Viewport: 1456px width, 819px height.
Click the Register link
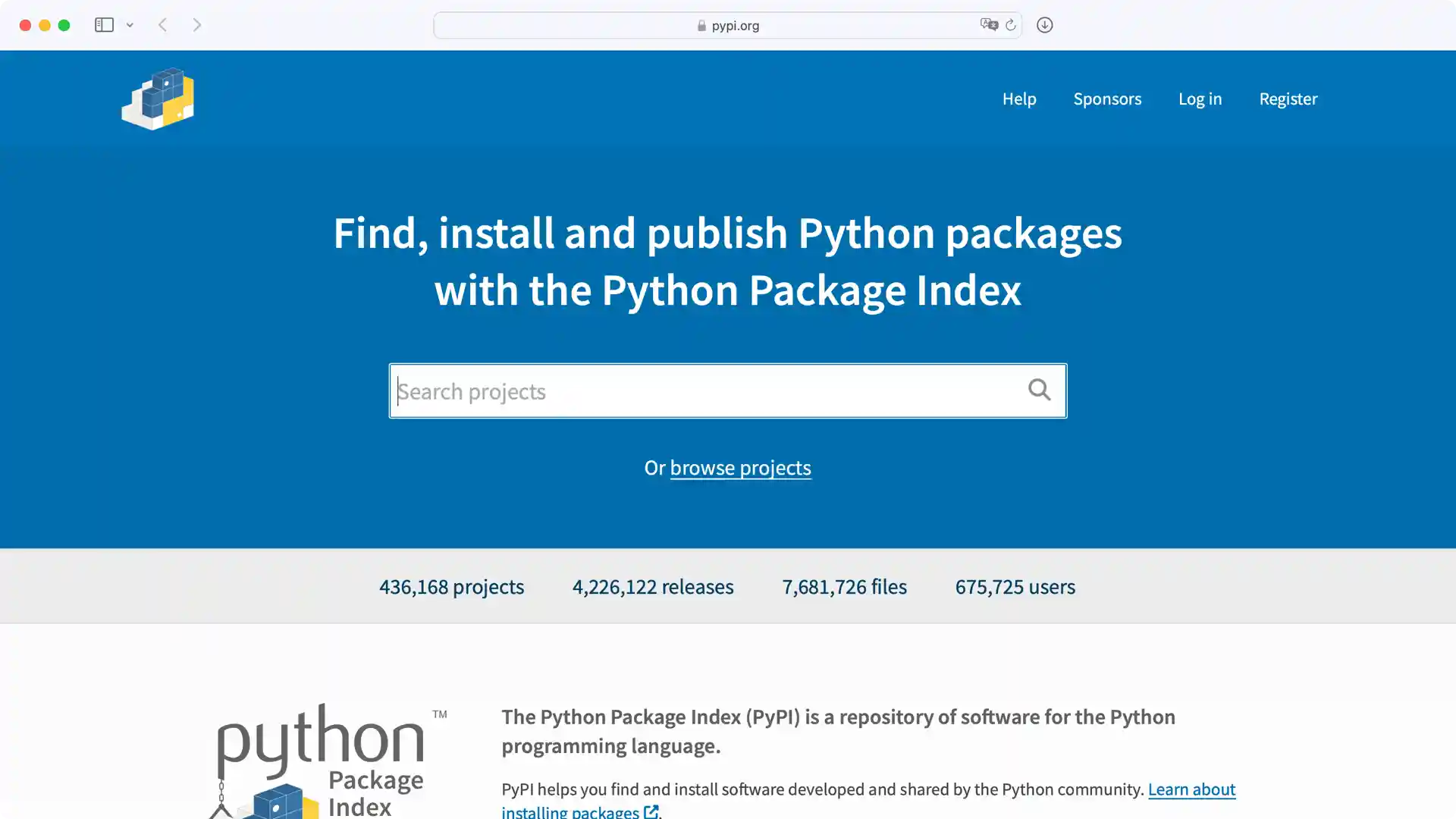(x=1288, y=99)
